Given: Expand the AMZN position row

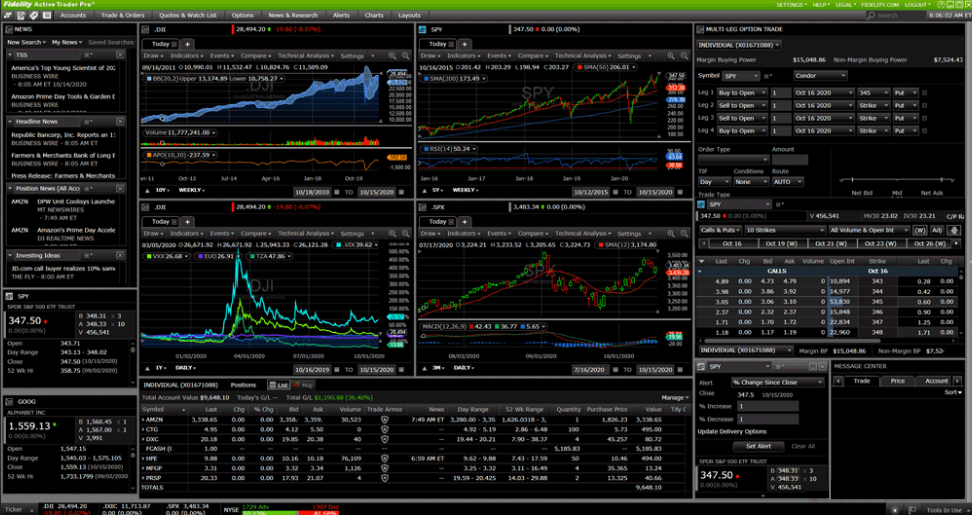Looking at the screenshot, I should [x=143, y=420].
